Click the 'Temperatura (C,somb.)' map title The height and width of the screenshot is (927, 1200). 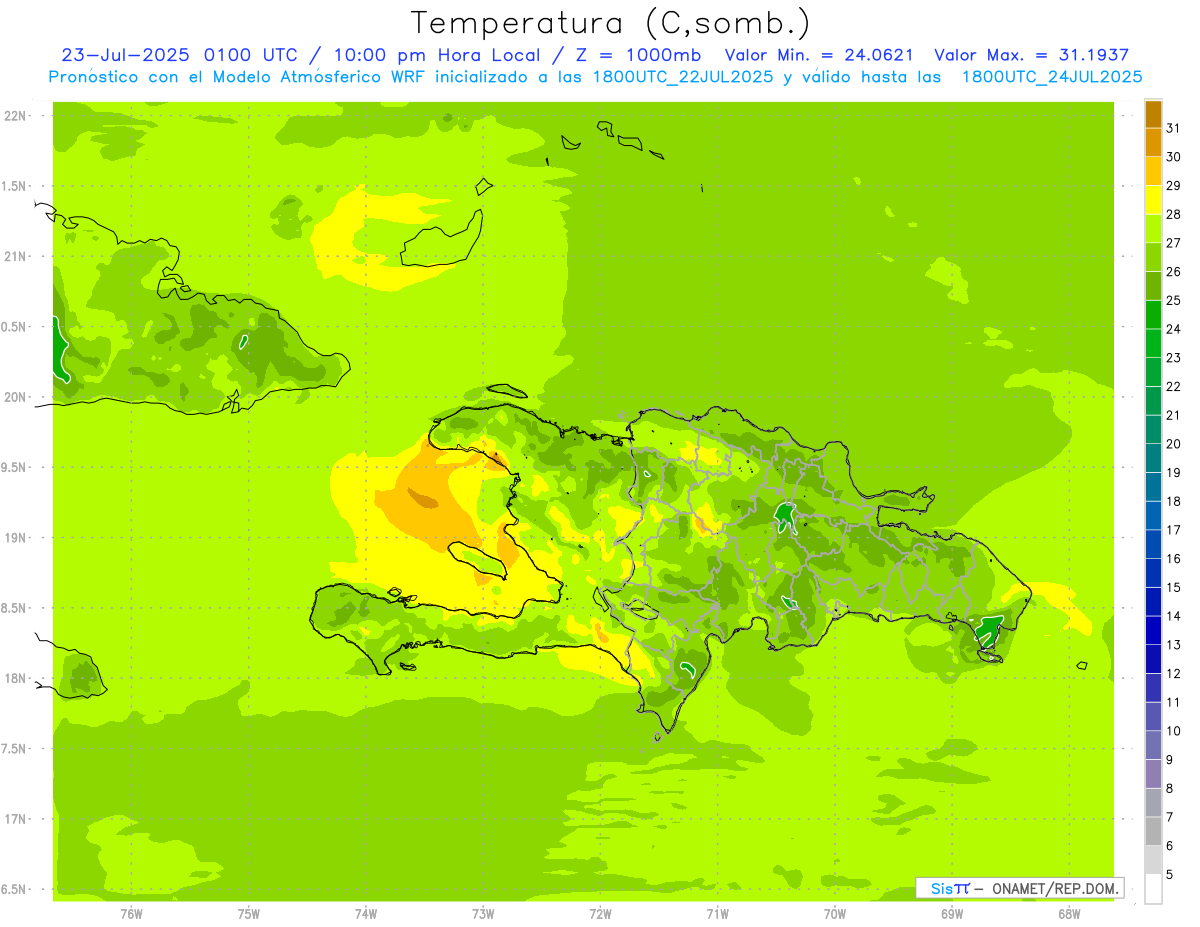(x=610, y=22)
